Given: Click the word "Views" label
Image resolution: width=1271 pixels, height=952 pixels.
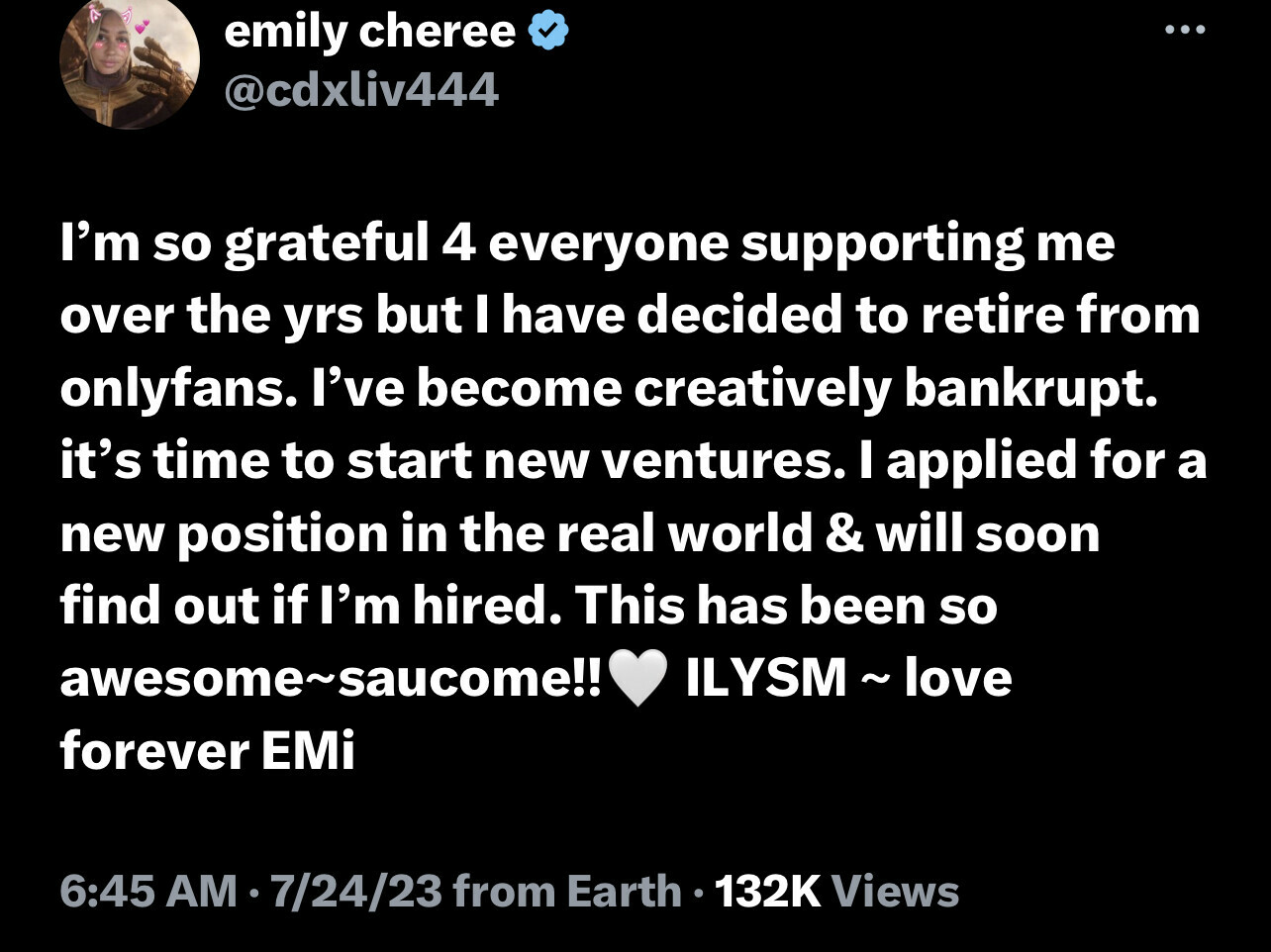Looking at the screenshot, I should coord(895,891).
